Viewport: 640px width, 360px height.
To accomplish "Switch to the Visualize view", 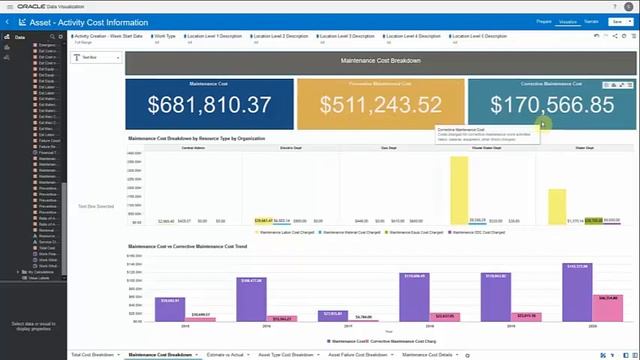I will pos(568,22).
